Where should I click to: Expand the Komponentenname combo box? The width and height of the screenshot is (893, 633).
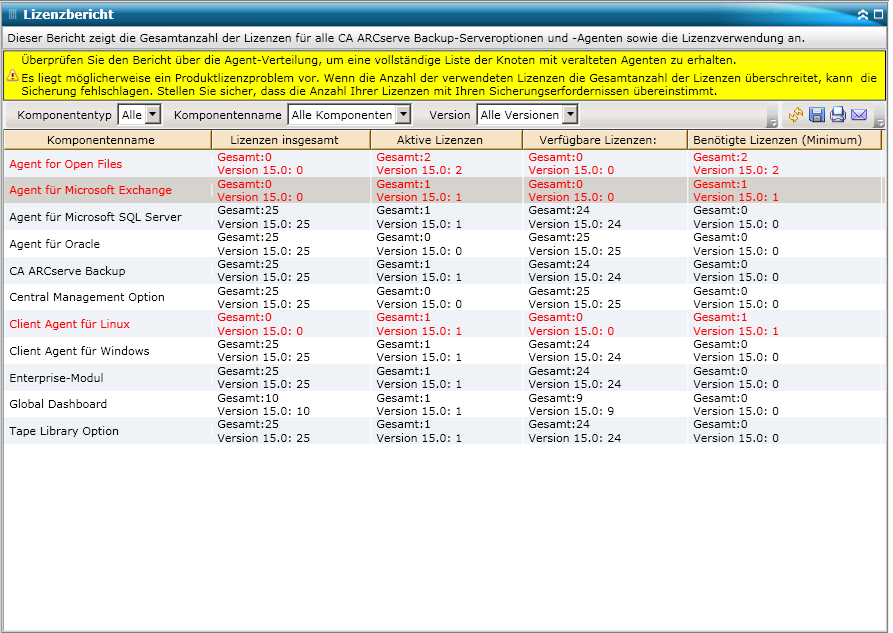[x=403, y=115]
